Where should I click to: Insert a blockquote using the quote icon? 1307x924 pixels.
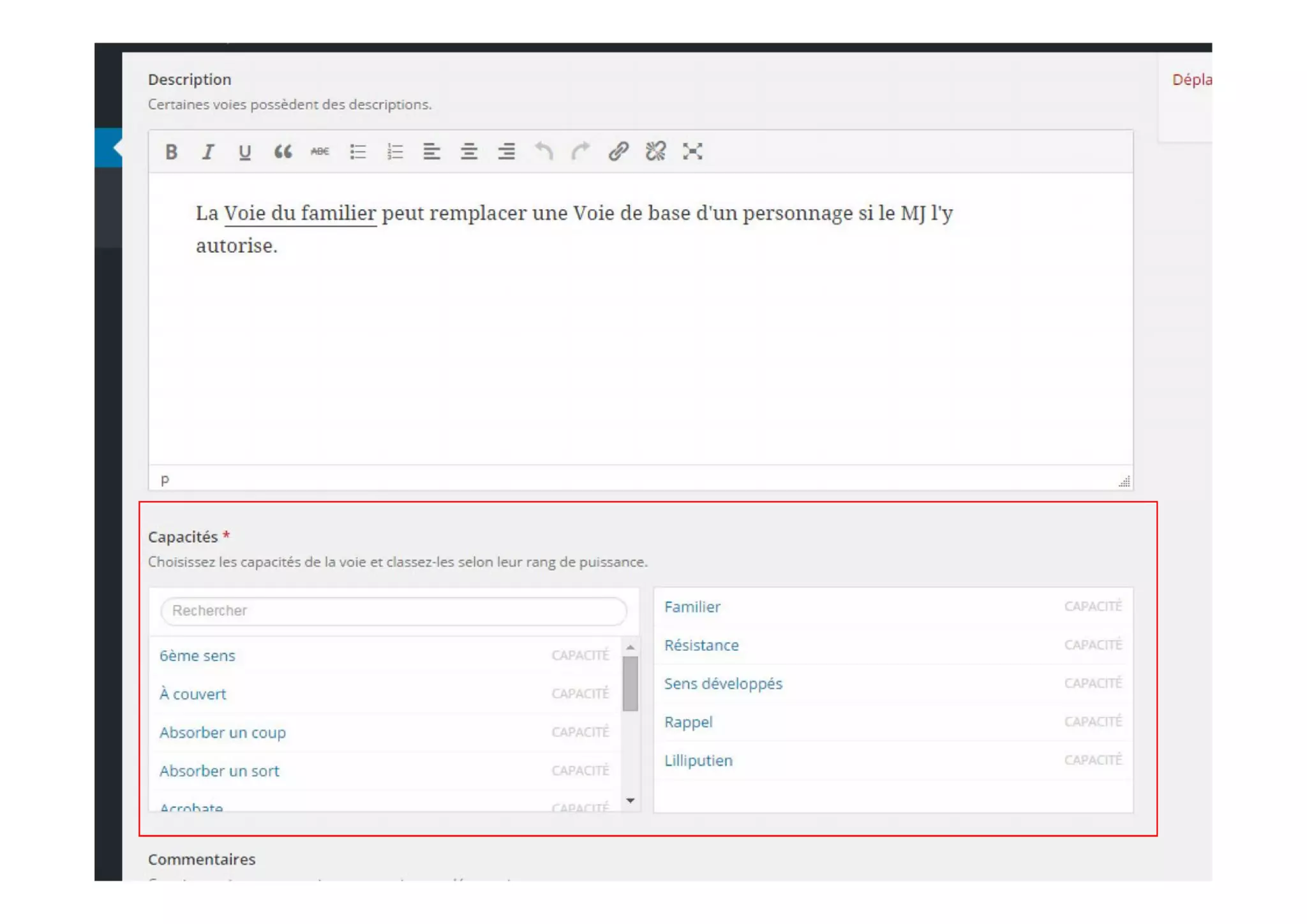pos(283,152)
